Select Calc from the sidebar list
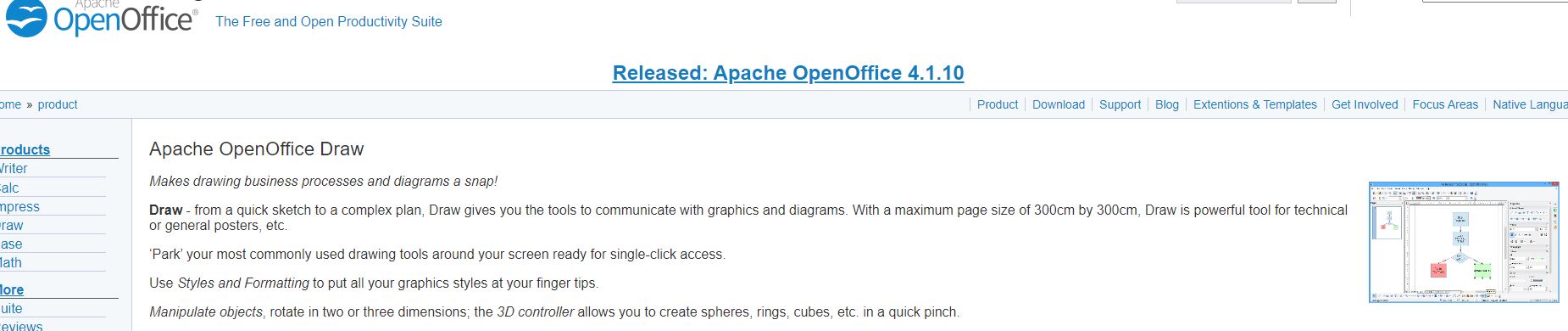 8,188
